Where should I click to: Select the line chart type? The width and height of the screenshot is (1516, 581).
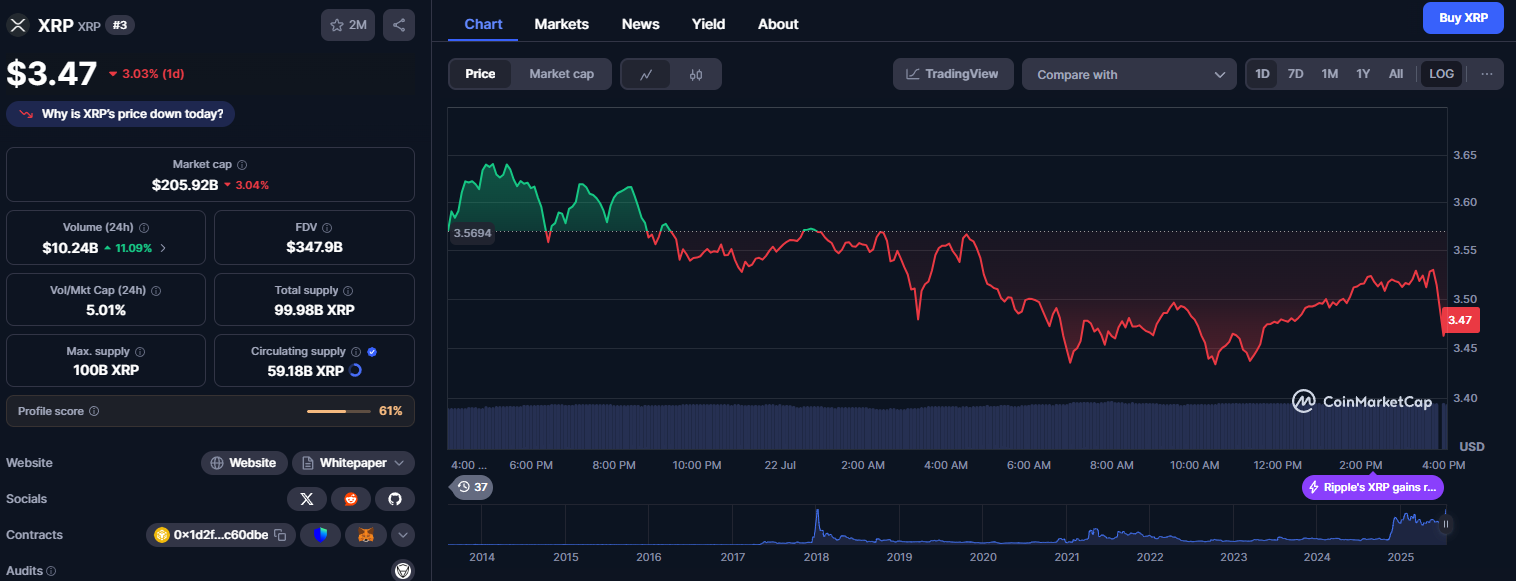[647, 74]
